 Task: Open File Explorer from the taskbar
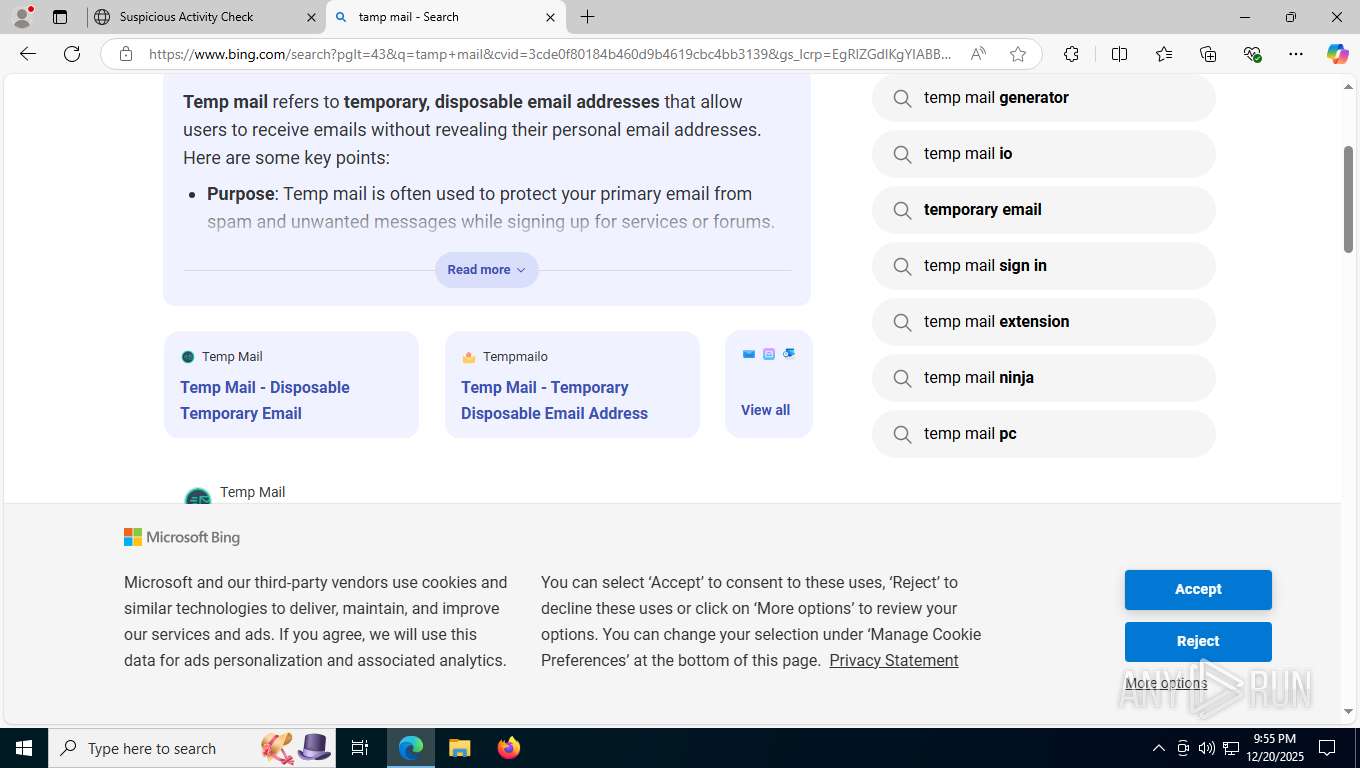click(459, 748)
